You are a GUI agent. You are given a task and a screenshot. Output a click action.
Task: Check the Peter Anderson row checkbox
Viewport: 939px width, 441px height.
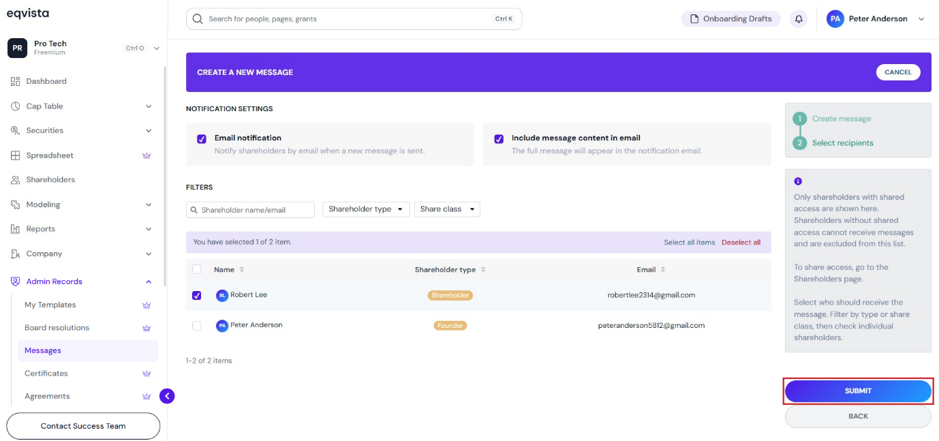[x=196, y=326]
